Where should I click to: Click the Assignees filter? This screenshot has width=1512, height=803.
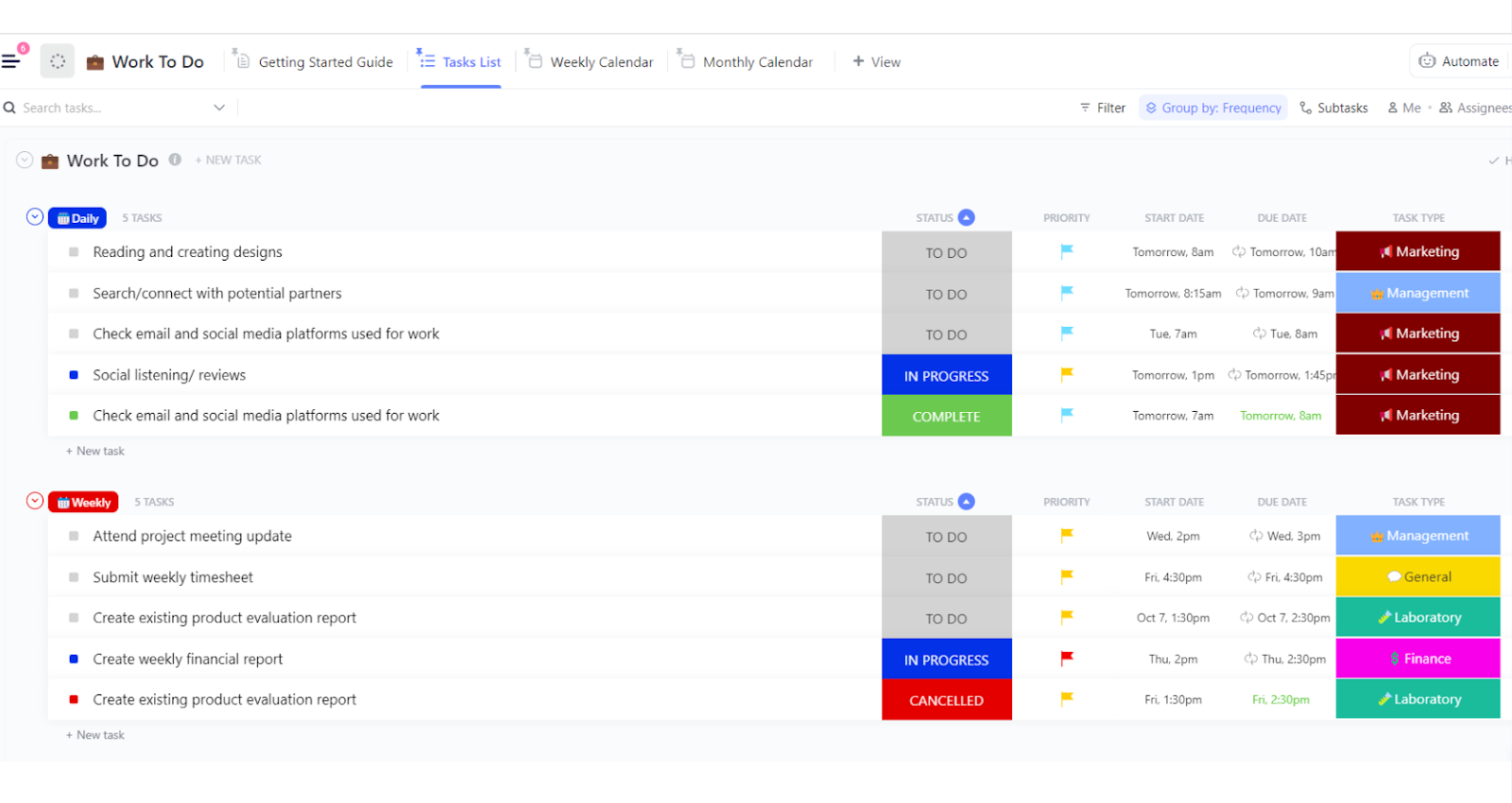[1475, 108]
